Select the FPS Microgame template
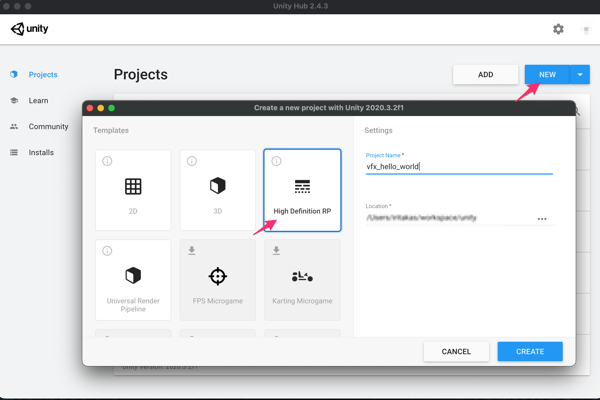The height and width of the screenshot is (400, 600). click(x=218, y=280)
